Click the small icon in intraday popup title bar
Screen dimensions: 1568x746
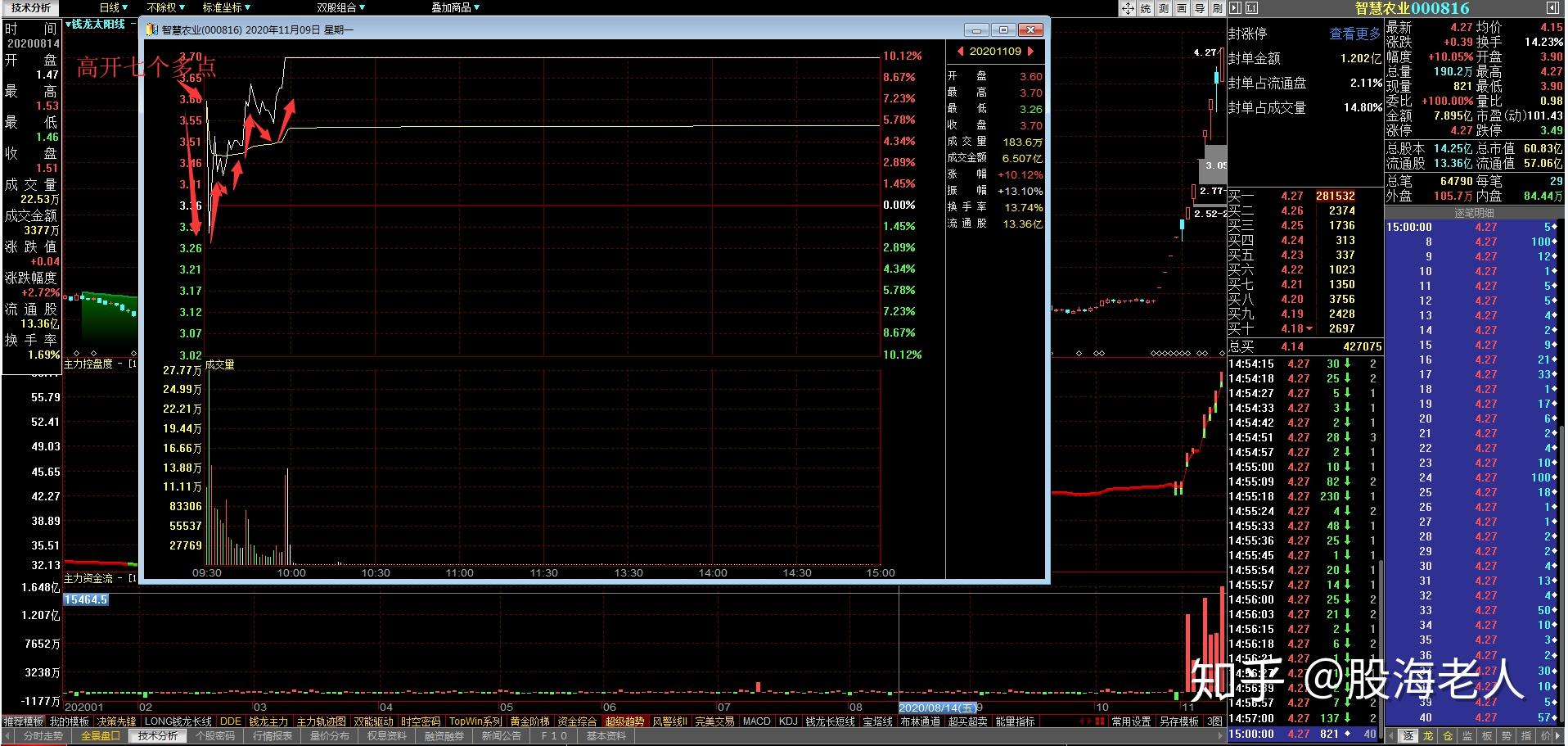pyautogui.click(x=151, y=29)
